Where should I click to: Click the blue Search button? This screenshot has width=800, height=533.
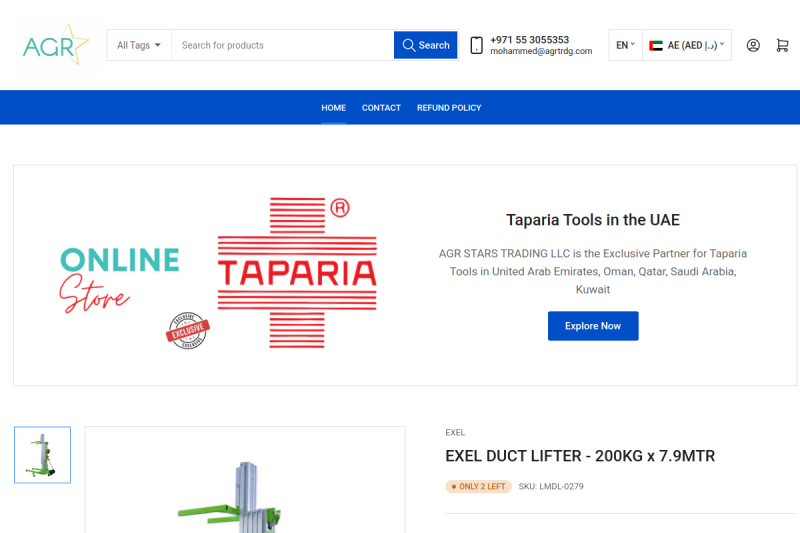(426, 45)
